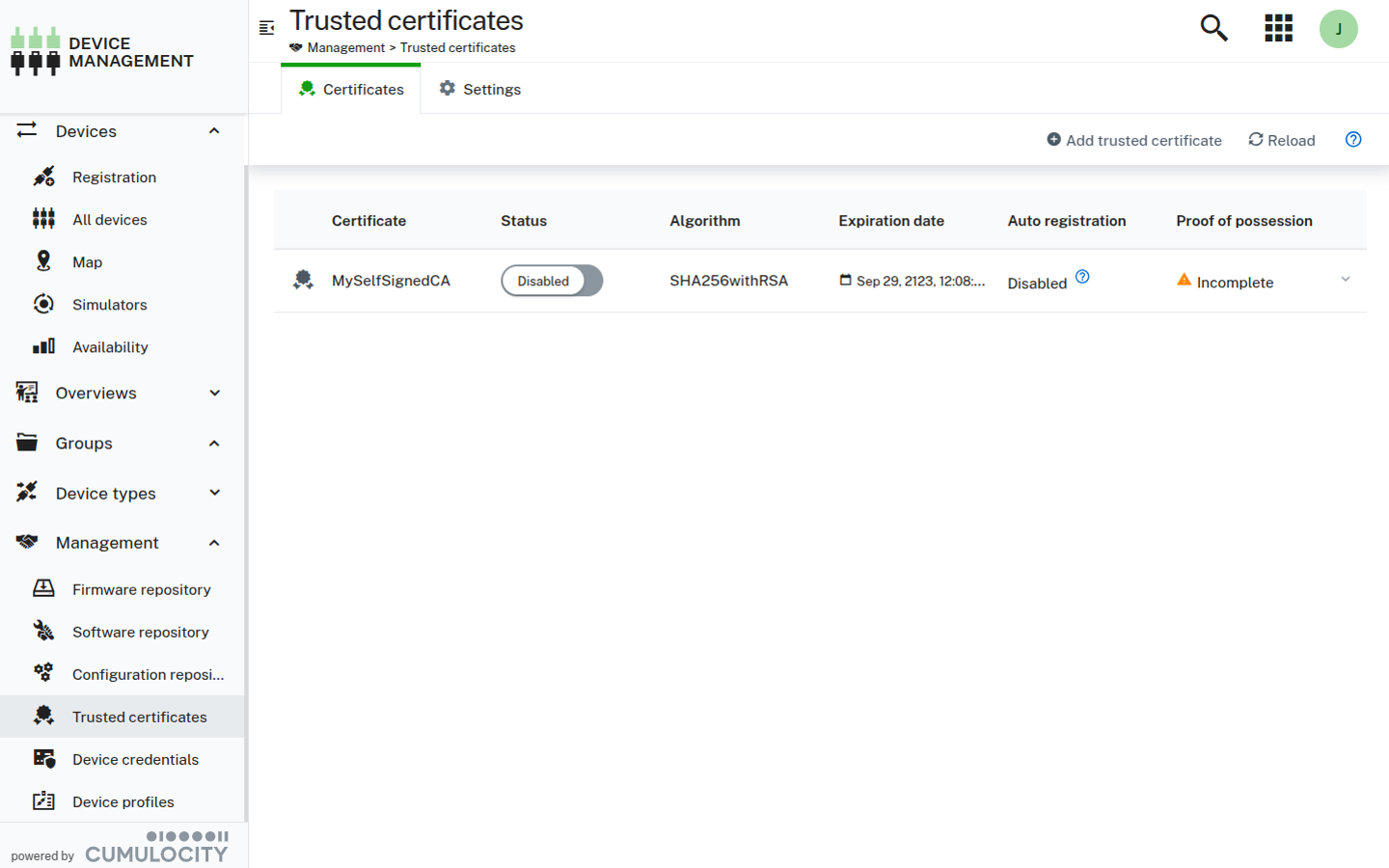This screenshot has height=868, width=1389.
Task: Collapse the Devices section
Action: pyautogui.click(x=214, y=131)
